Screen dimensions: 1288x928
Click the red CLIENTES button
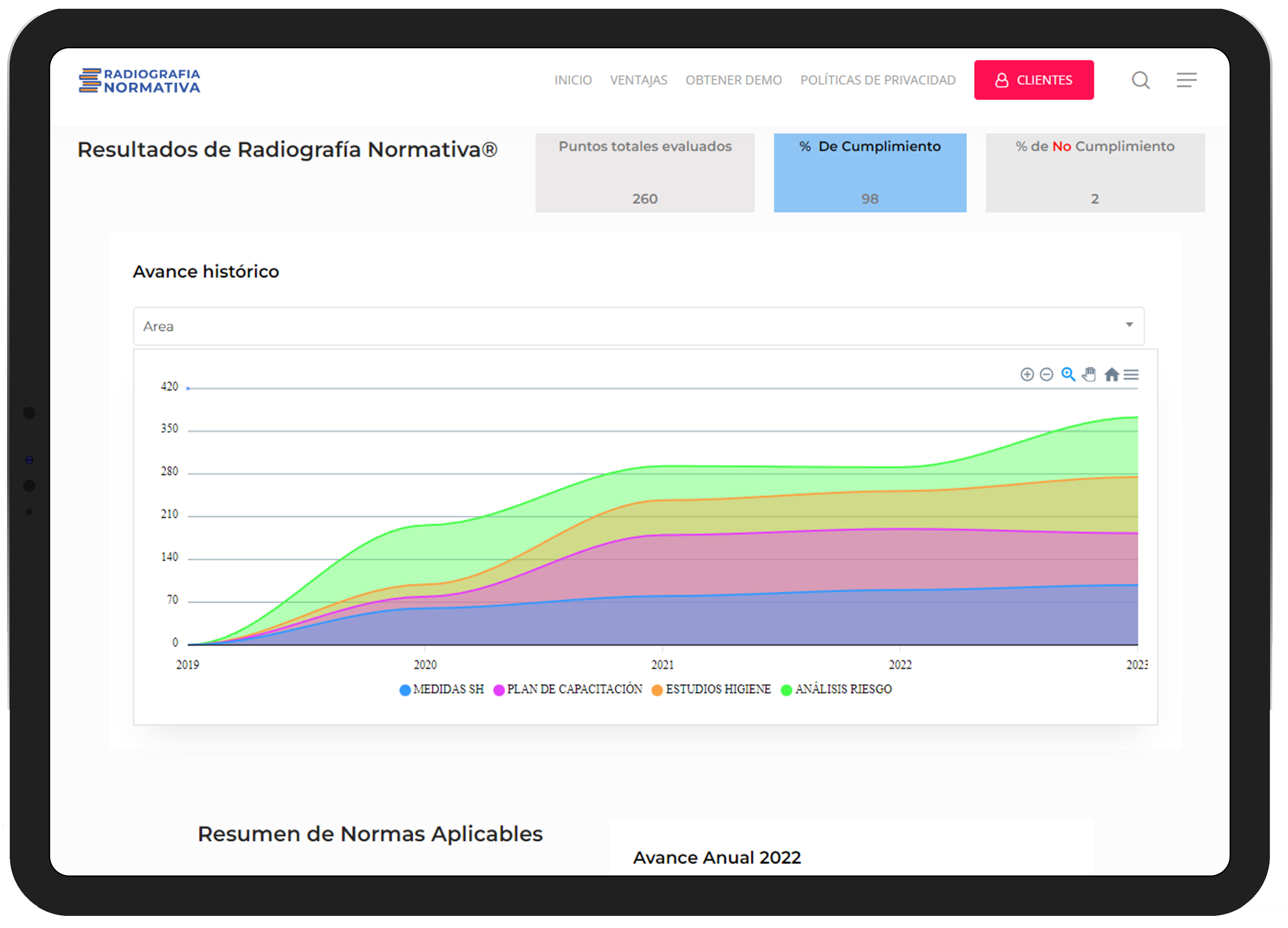click(x=1034, y=80)
